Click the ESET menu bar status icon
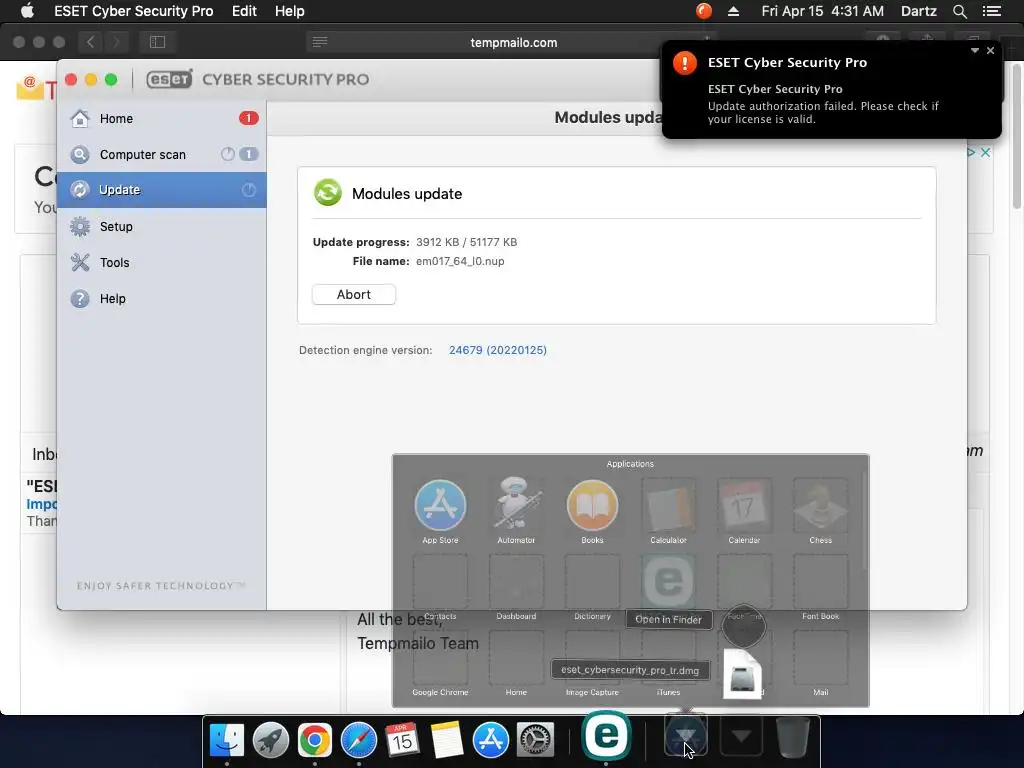The image size is (1024, 768). coord(703,11)
